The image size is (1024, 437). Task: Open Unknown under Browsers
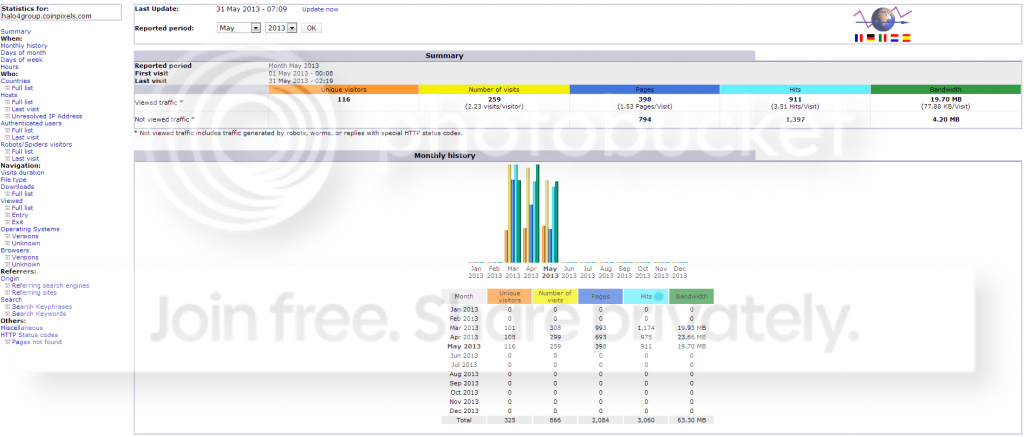pos(25,264)
